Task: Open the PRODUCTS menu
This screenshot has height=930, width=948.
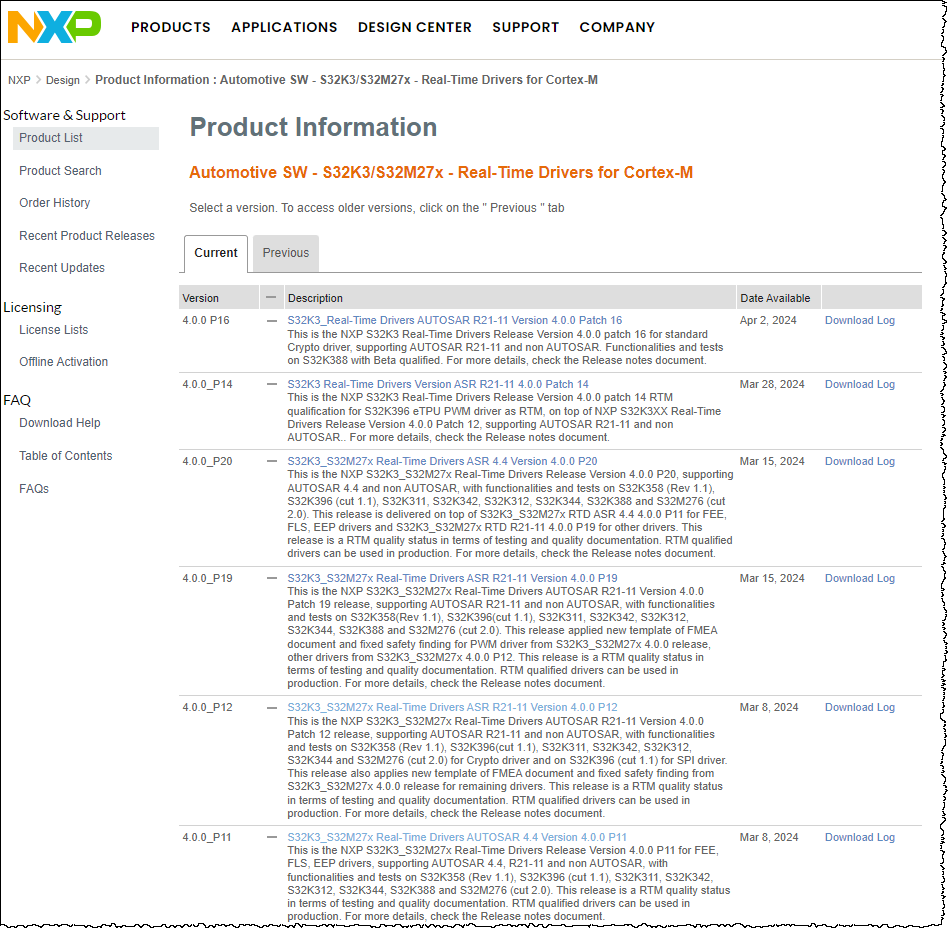Action: [x=170, y=27]
